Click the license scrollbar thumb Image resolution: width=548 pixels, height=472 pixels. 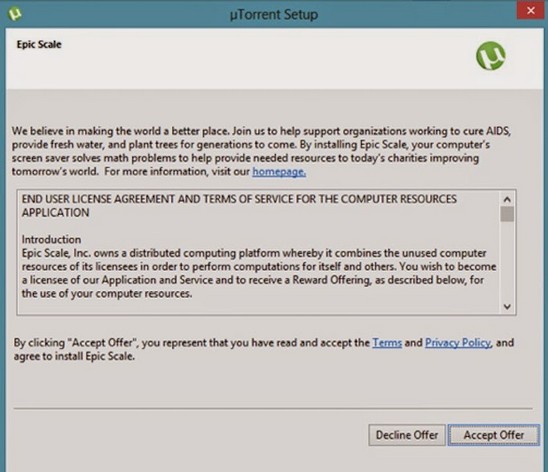point(507,214)
